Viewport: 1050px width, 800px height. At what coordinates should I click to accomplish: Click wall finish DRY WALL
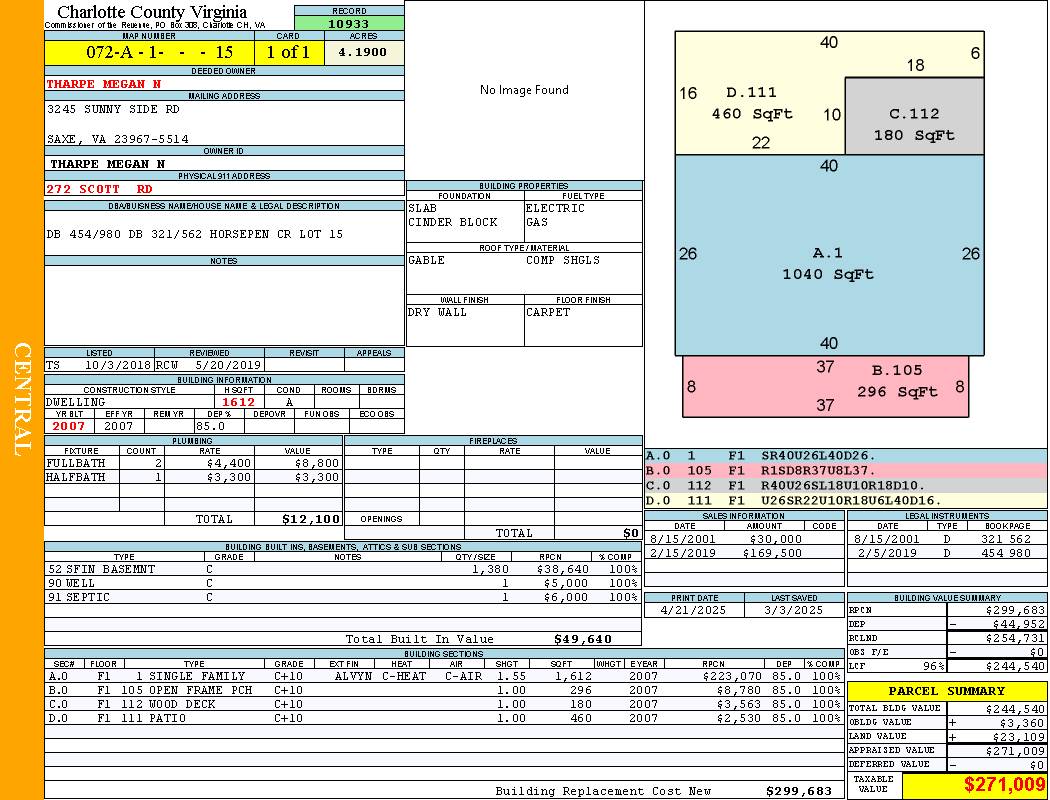point(437,313)
